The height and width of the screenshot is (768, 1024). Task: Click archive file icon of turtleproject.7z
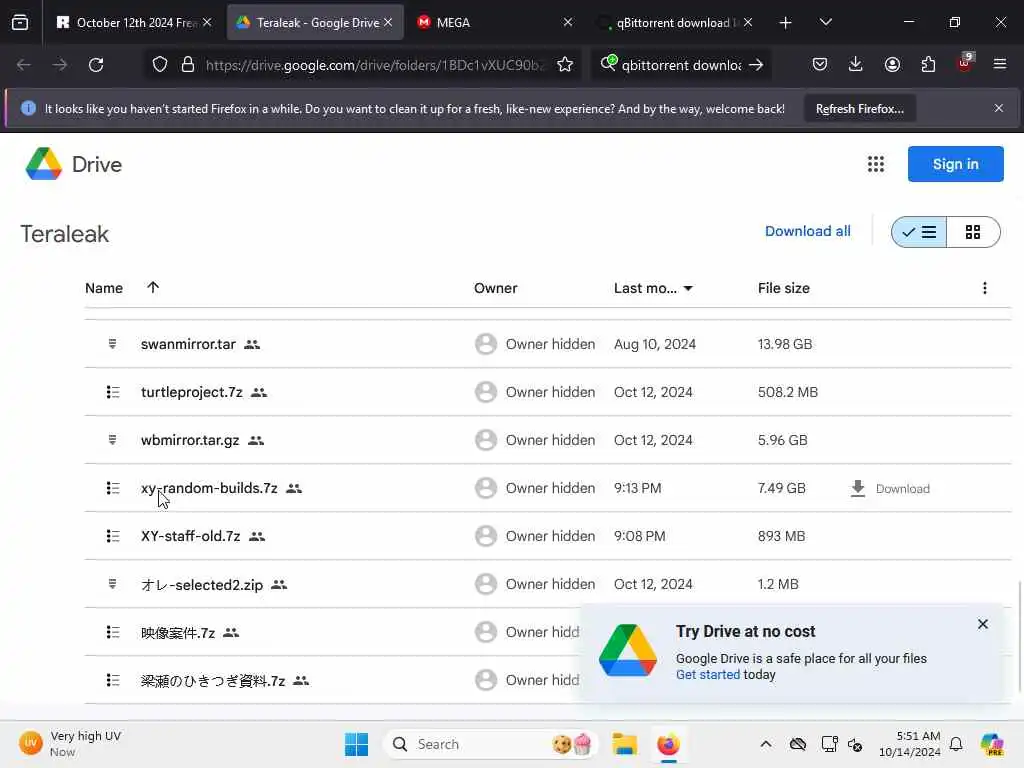click(113, 392)
